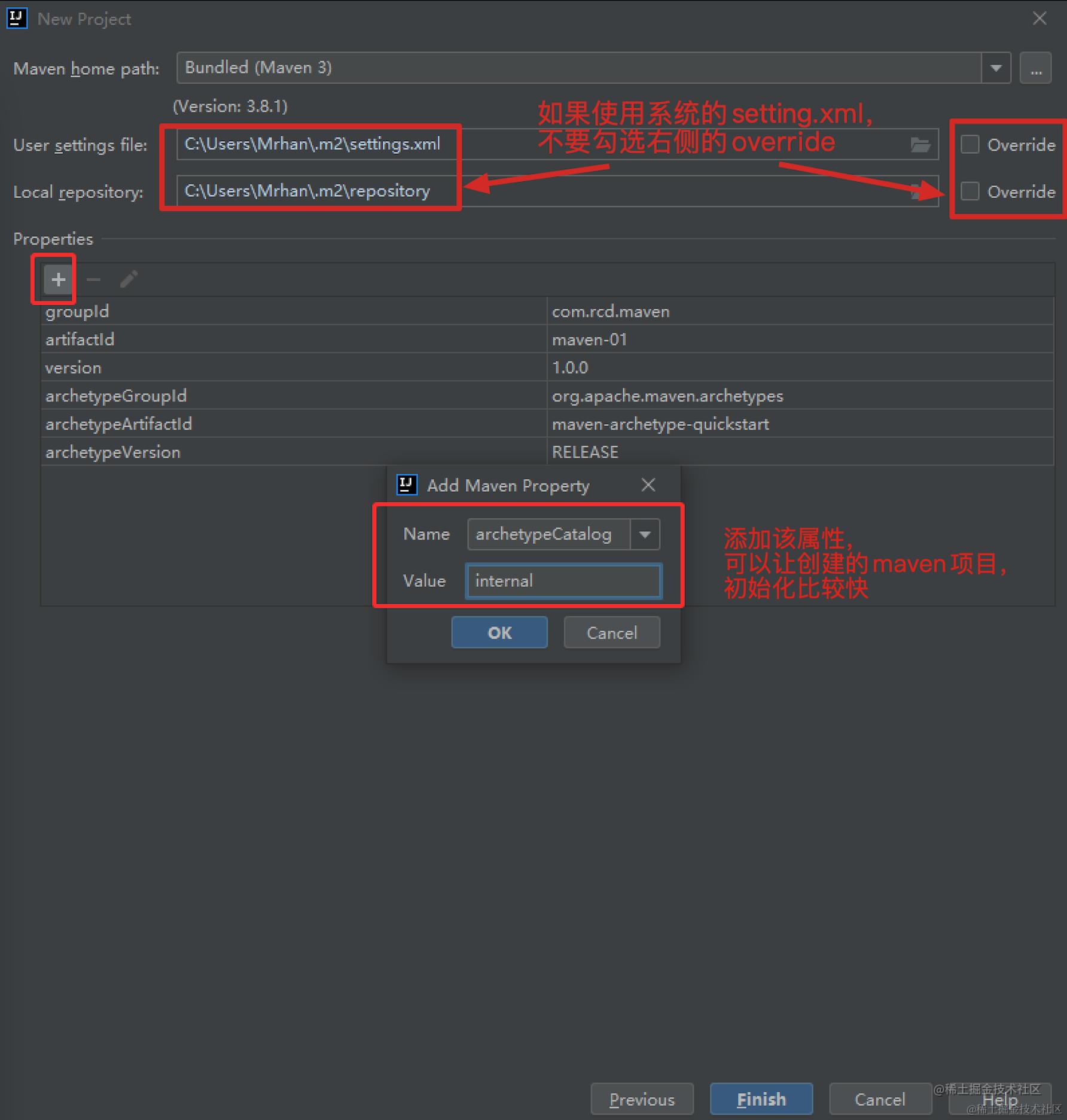Close the New Project window
The height and width of the screenshot is (1120, 1067).
point(1039,19)
